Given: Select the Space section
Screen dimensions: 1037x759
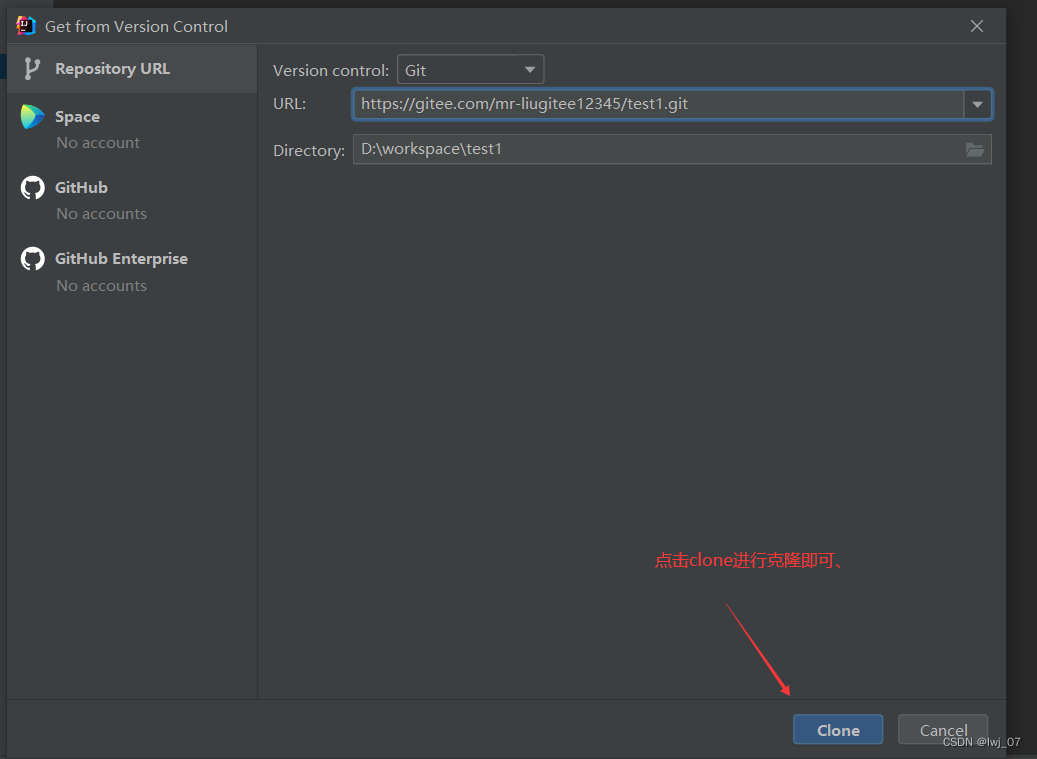Looking at the screenshot, I should [x=132, y=129].
